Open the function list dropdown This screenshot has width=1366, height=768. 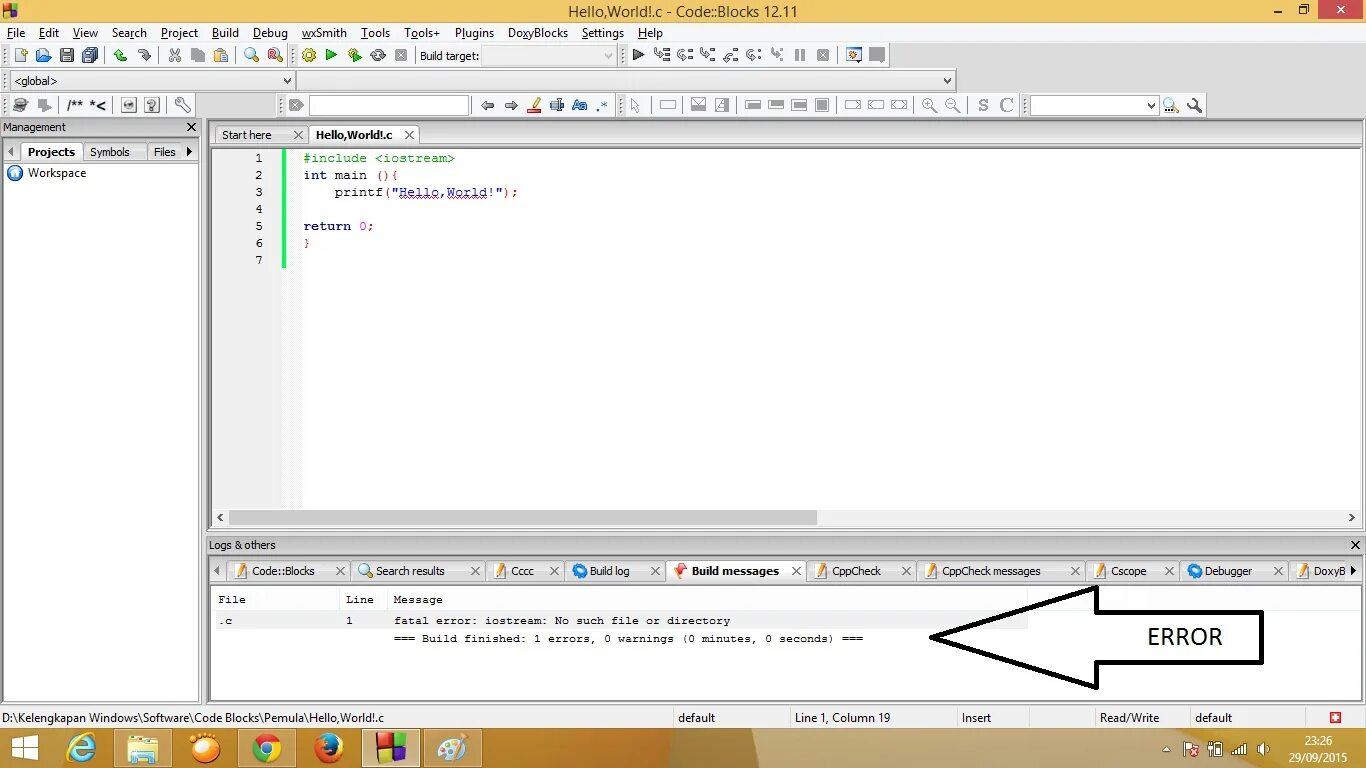[626, 81]
